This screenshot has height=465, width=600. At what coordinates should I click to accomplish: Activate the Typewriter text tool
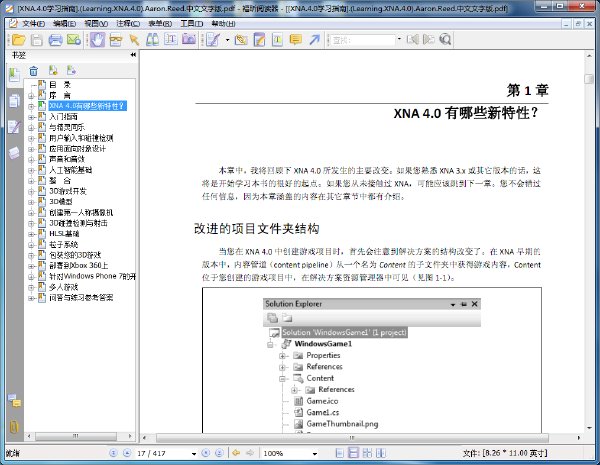pos(171,39)
